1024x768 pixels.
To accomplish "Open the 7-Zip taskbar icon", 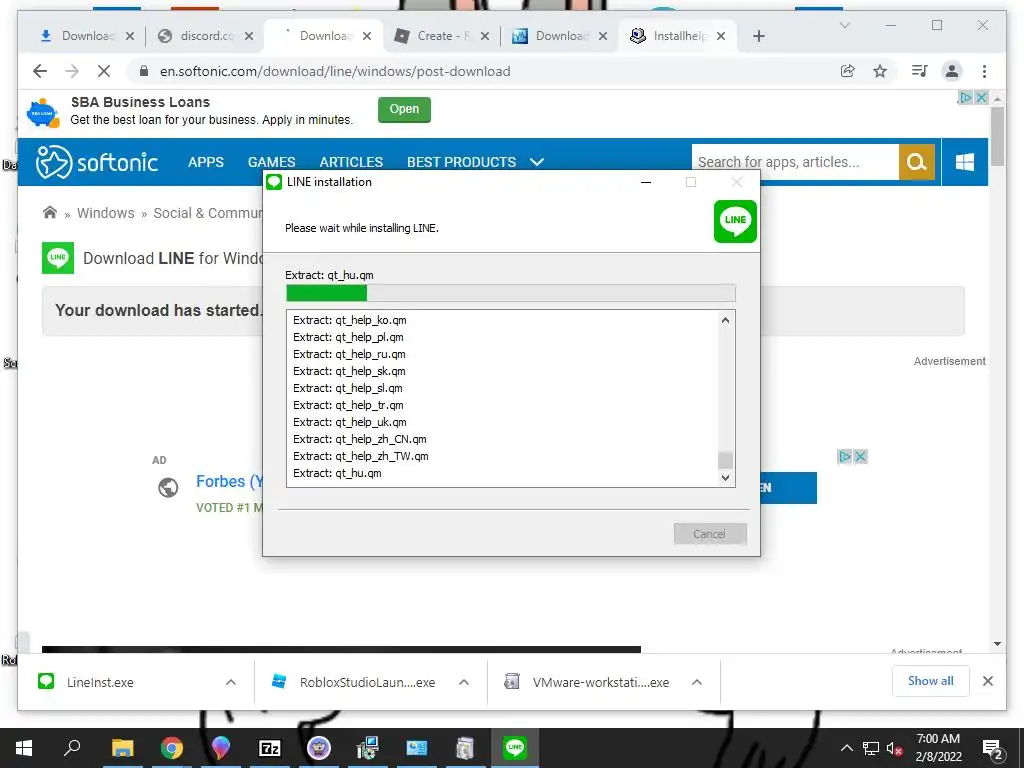I will [x=270, y=748].
